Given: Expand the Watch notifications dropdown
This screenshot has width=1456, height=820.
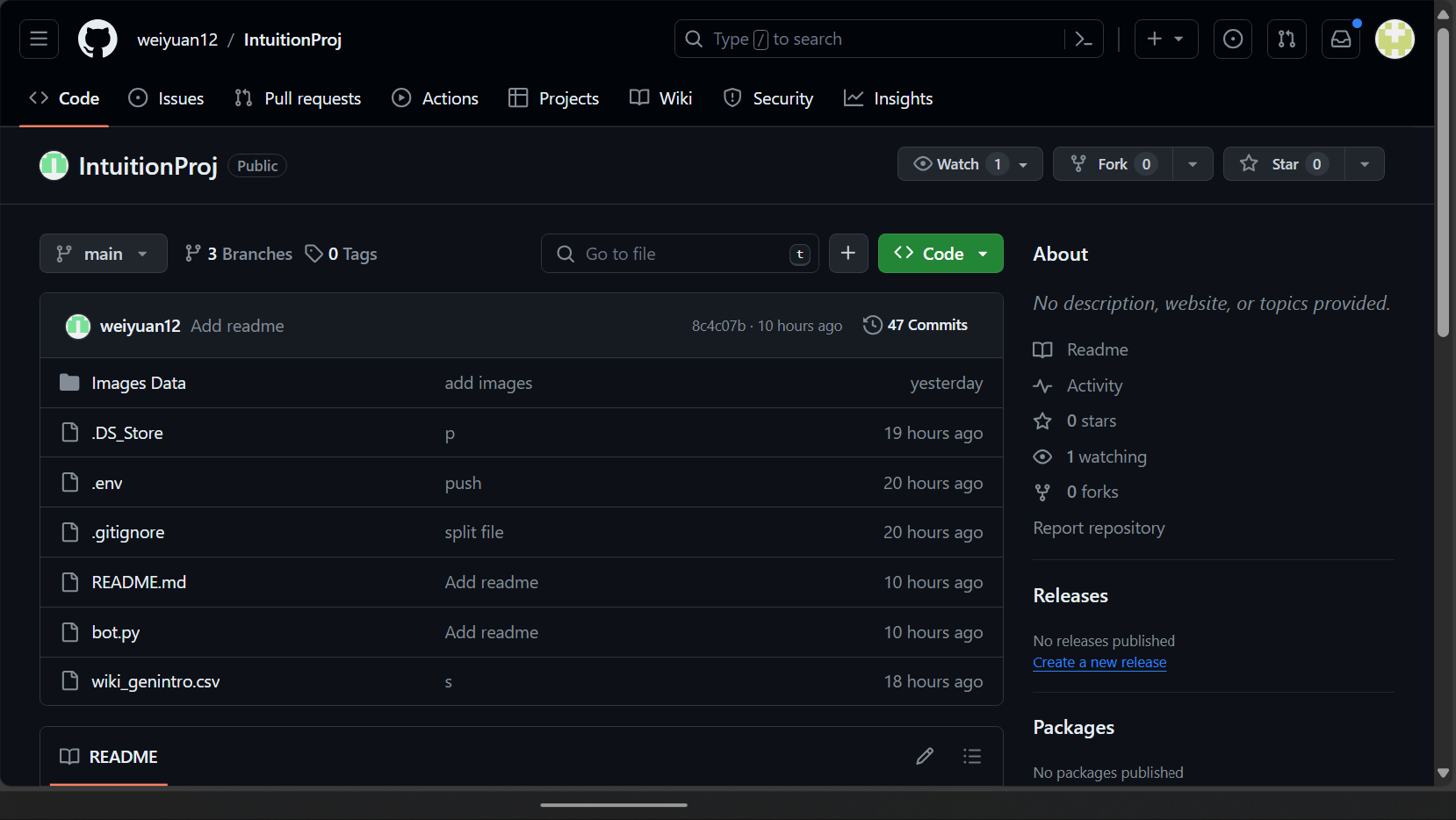Looking at the screenshot, I should pyautogui.click(x=969, y=164).
